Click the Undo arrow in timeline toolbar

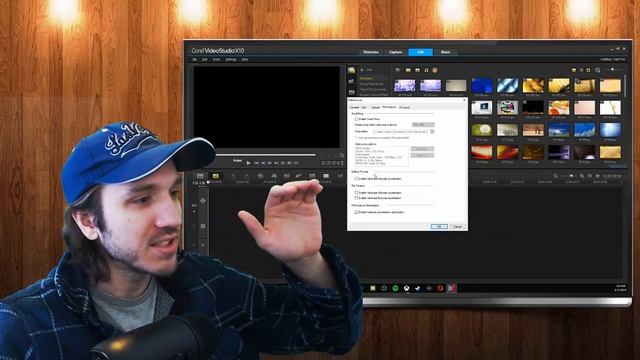click(x=233, y=176)
